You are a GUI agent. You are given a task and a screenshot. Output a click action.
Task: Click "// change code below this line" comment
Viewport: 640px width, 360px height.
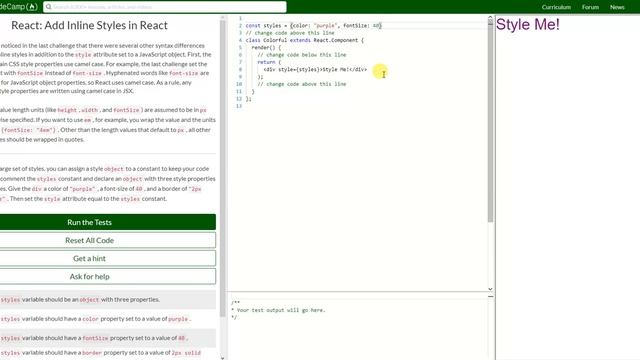pos(302,55)
